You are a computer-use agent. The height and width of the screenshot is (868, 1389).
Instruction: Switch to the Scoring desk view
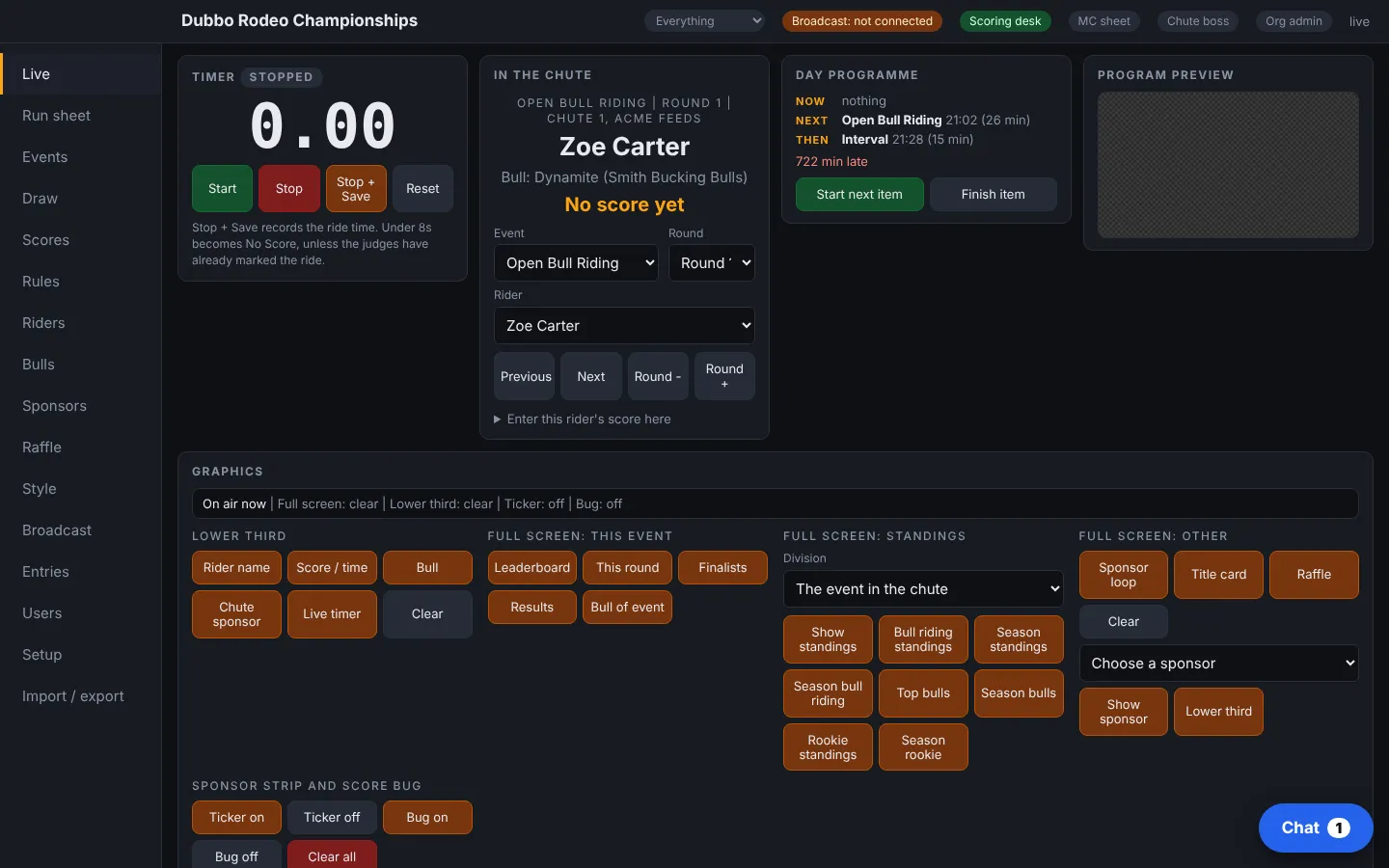tap(1005, 21)
